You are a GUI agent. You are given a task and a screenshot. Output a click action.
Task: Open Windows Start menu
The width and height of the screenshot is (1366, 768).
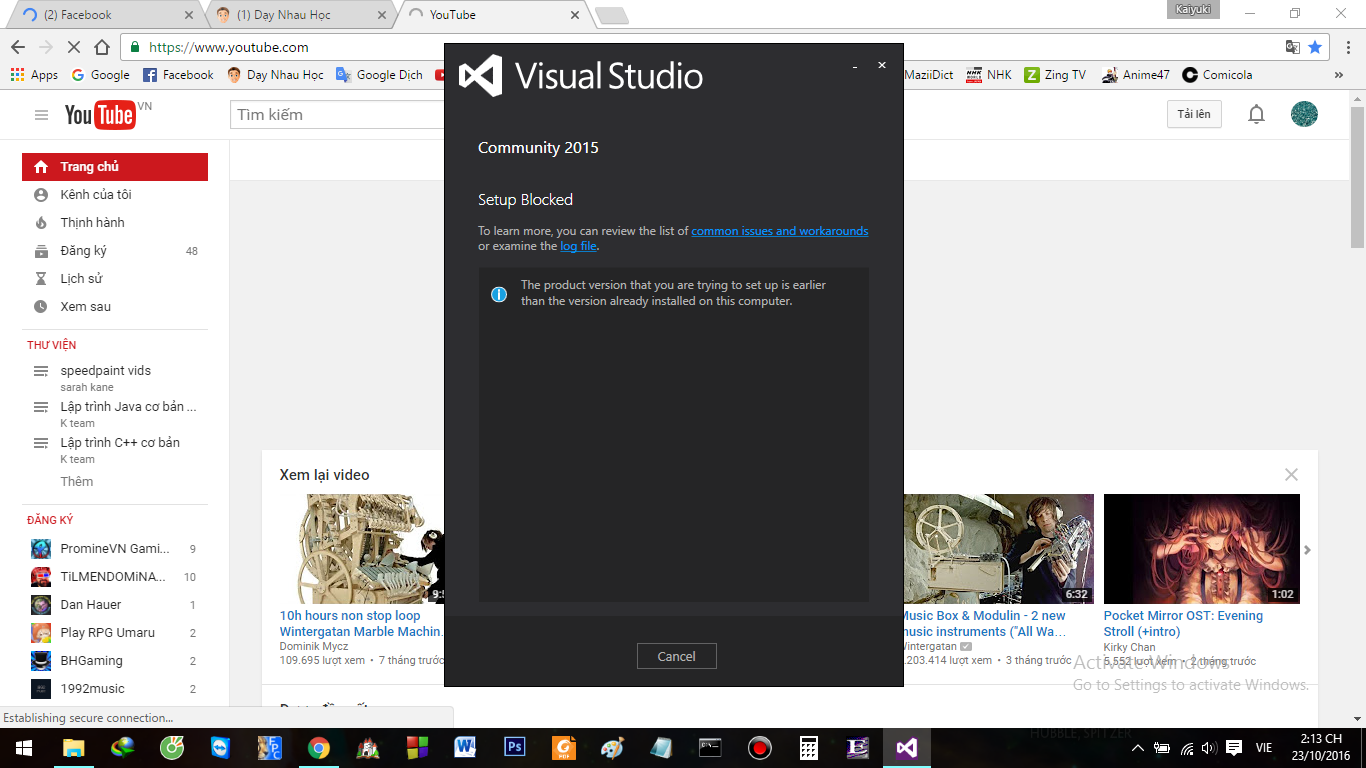click(23, 748)
